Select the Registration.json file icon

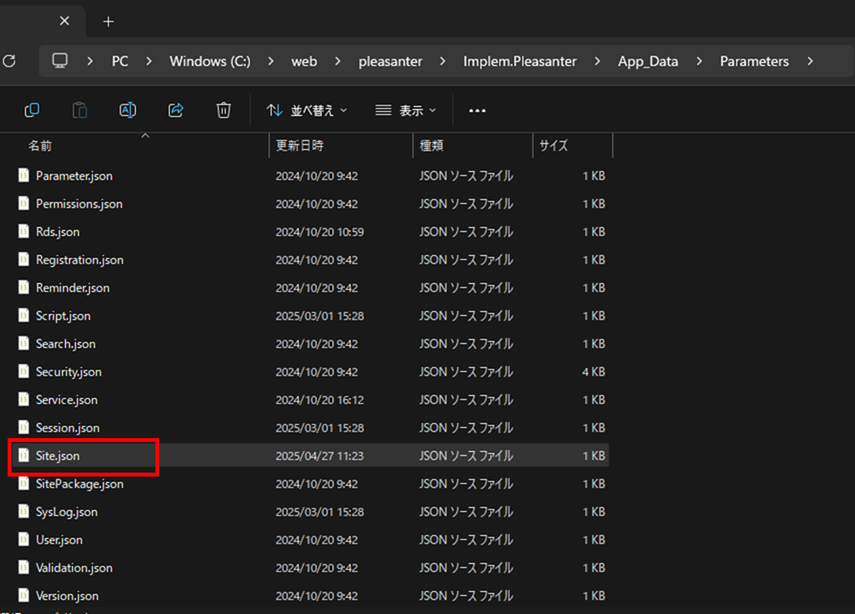[23, 259]
